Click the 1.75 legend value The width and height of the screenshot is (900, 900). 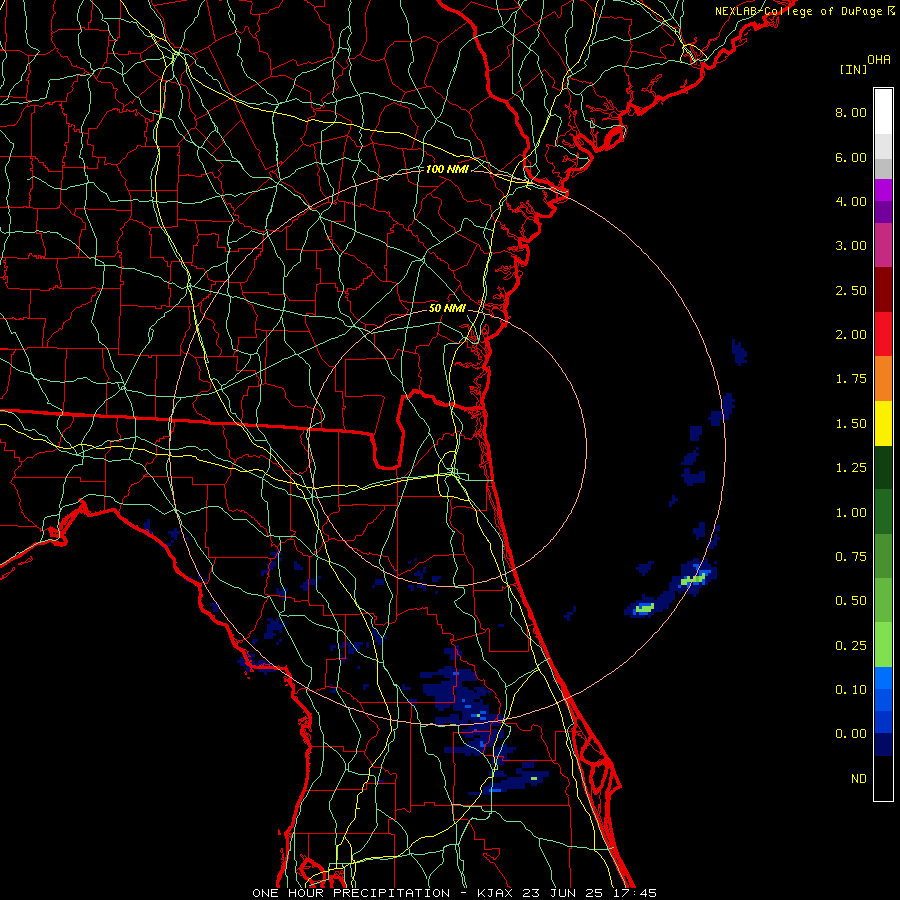click(x=851, y=379)
